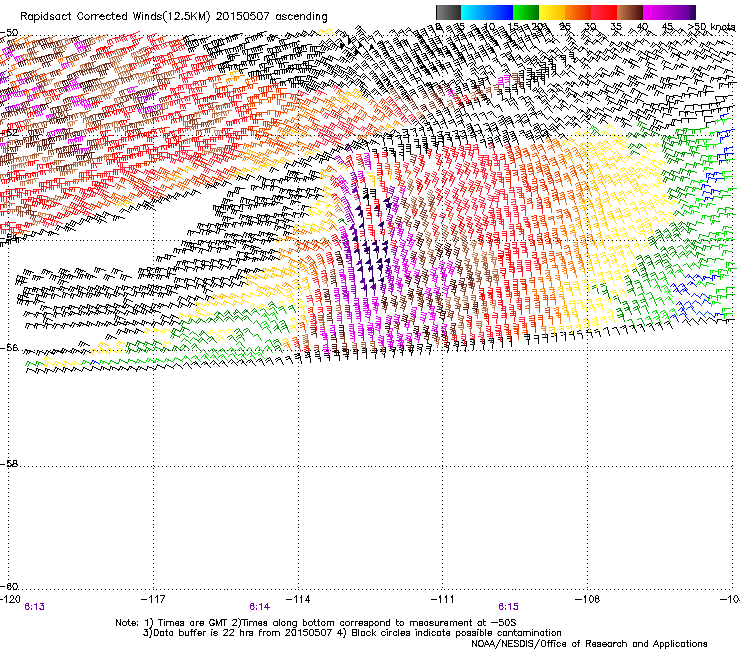Click the red 30-35 knots legend segment
Image resolution: width=740 pixels, height=650 pixels.
click(x=604, y=12)
